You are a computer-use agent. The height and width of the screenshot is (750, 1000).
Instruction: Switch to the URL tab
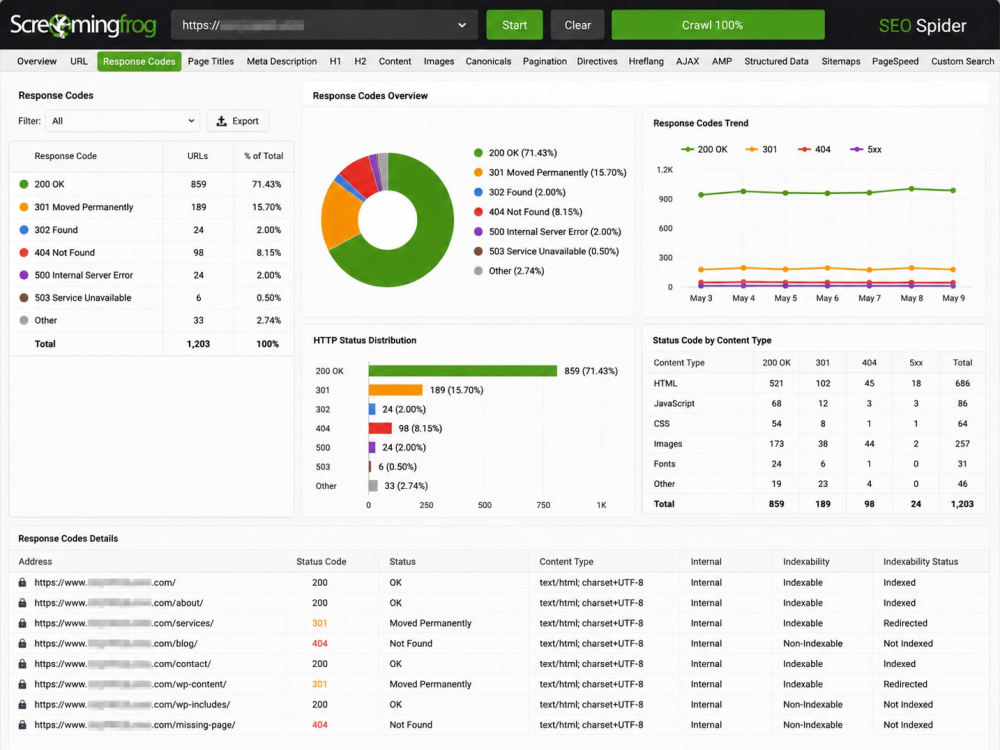click(x=79, y=61)
